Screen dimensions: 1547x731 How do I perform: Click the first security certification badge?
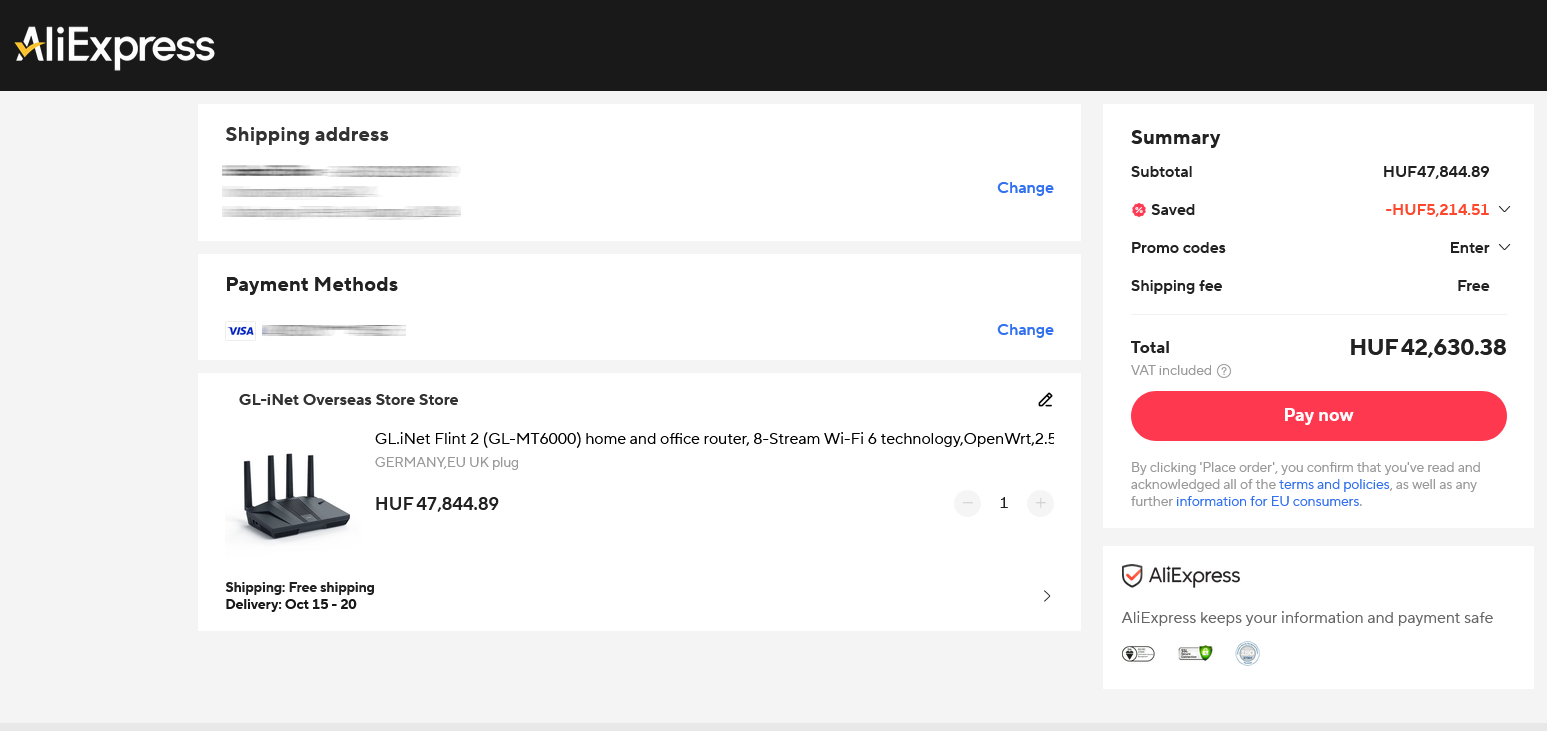pyautogui.click(x=1138, y=654)
